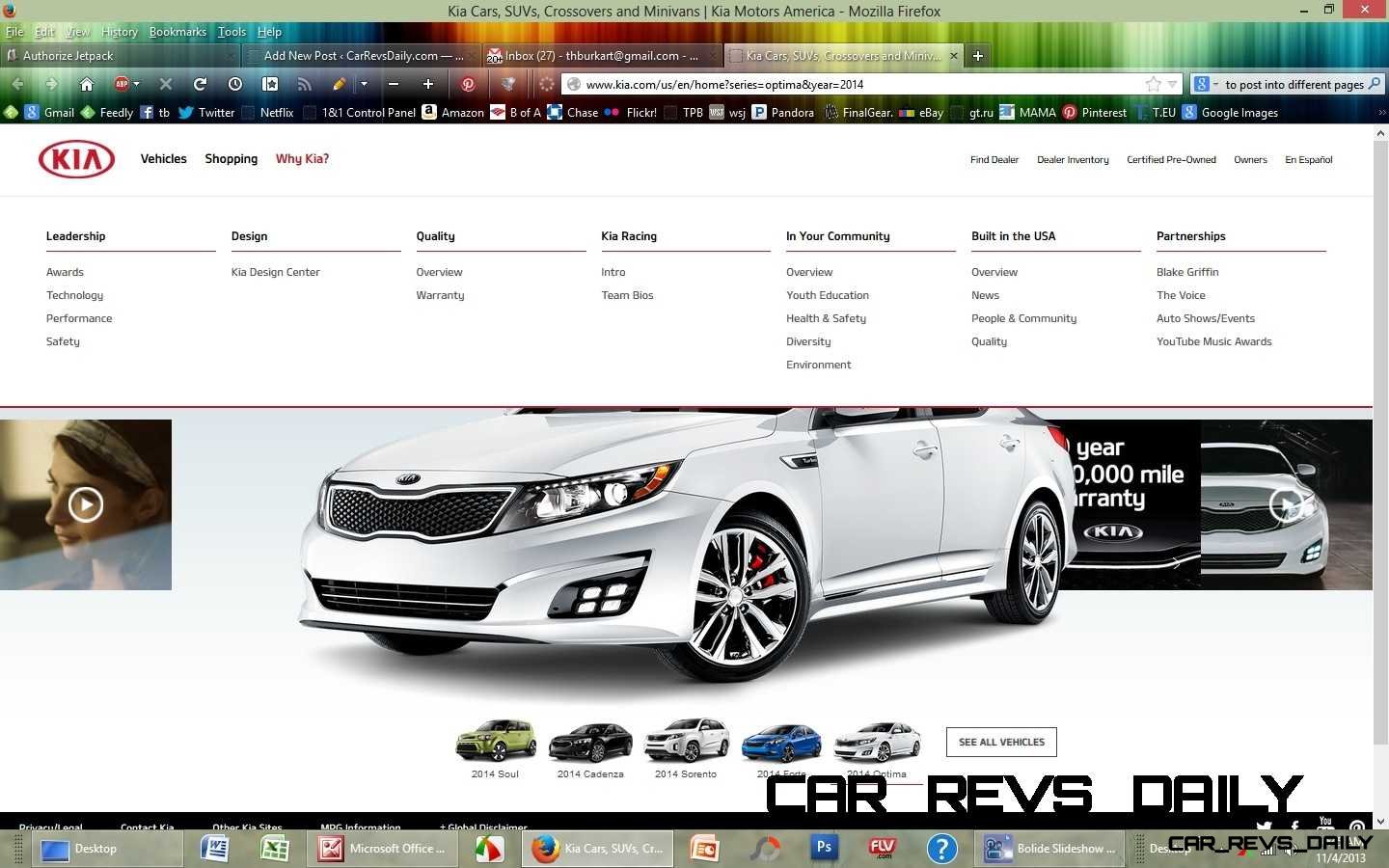Open the bookmarks star panel icon
Screen dimensions: 1389x868
click(x=270, y=84)
